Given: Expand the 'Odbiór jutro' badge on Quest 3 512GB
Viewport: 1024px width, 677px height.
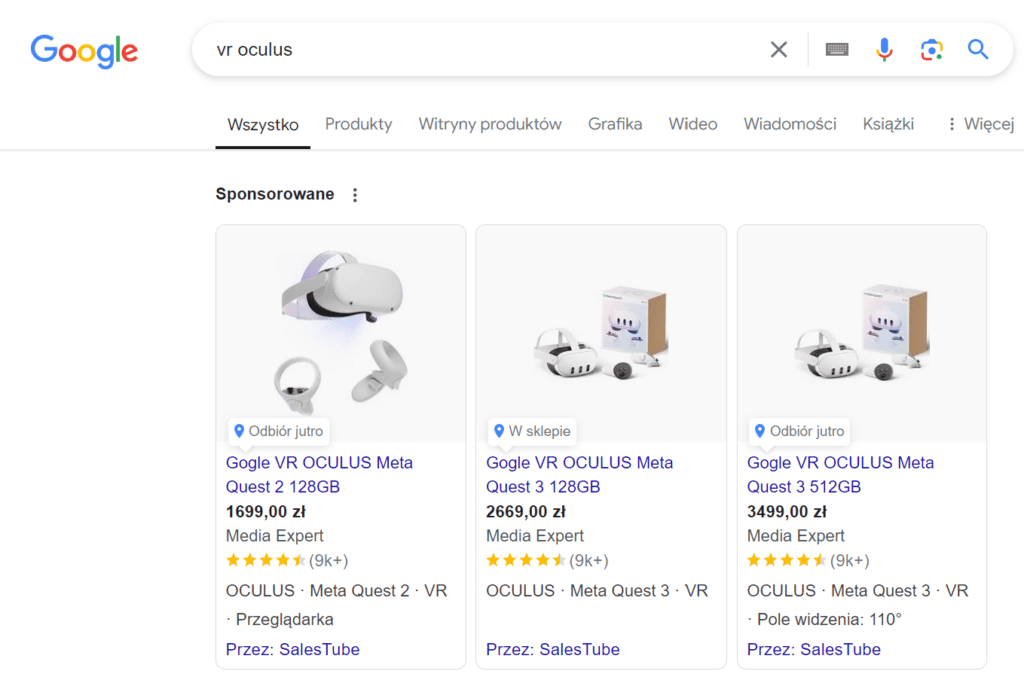Looking at the screenshot, I should (x=799, y=431).
